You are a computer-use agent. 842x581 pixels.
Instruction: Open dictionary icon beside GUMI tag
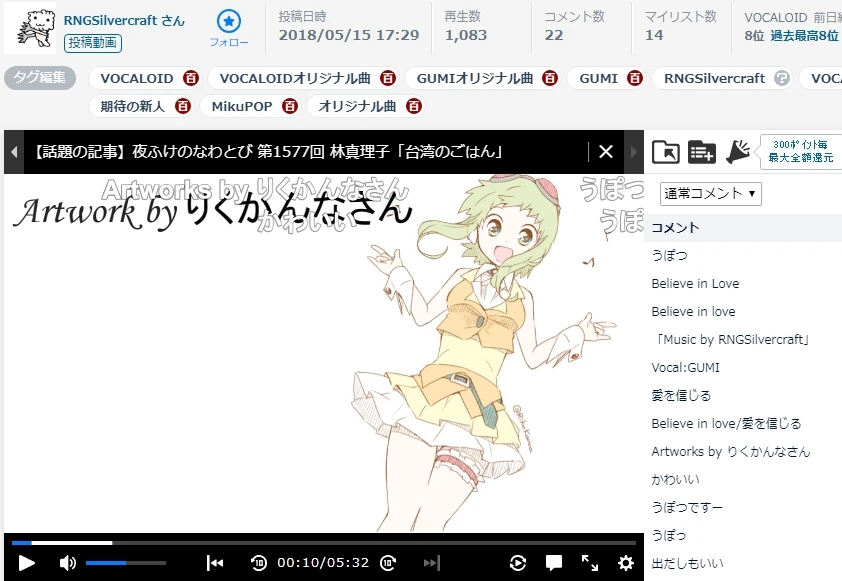635,78
